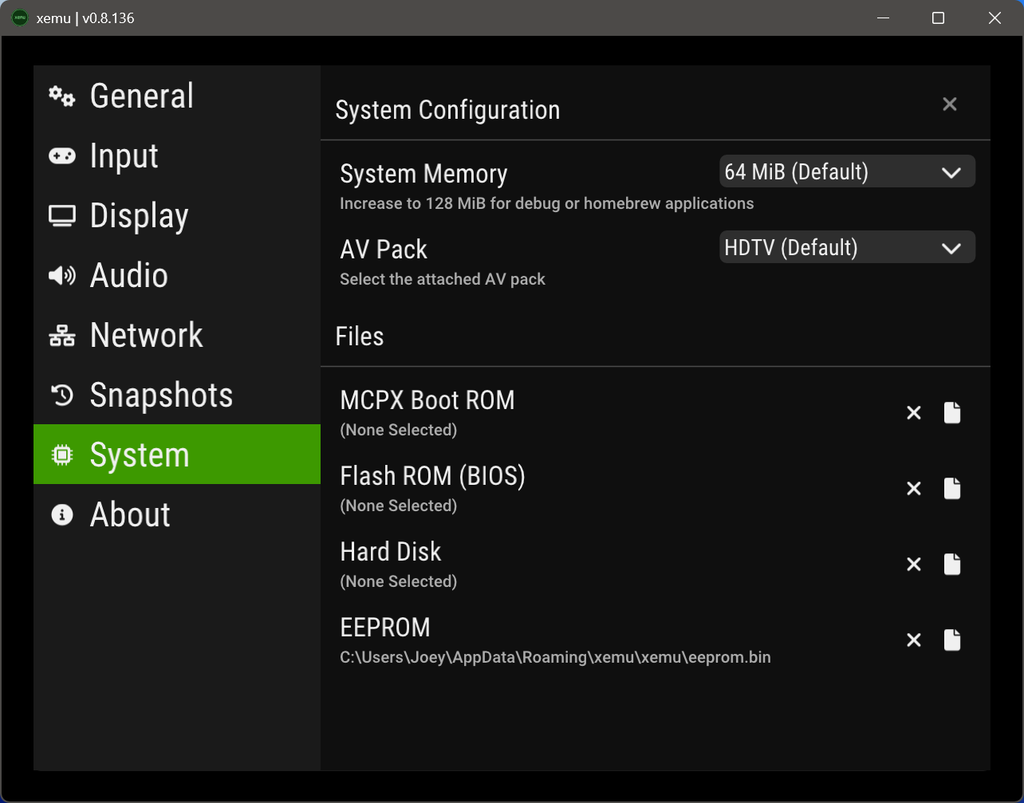Go to the Audio settings tab

click(177, 275)
